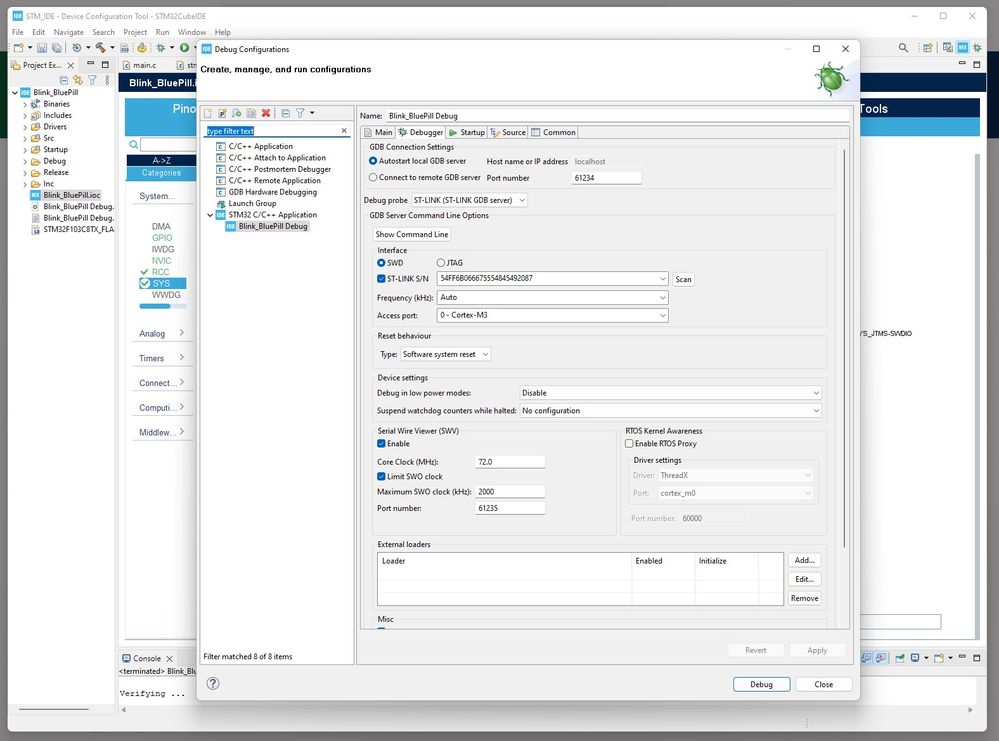This screenshot has width=999, height=741.
Task: Toggle the Limit SWO clock checkbox
Action: click(381, 477)
